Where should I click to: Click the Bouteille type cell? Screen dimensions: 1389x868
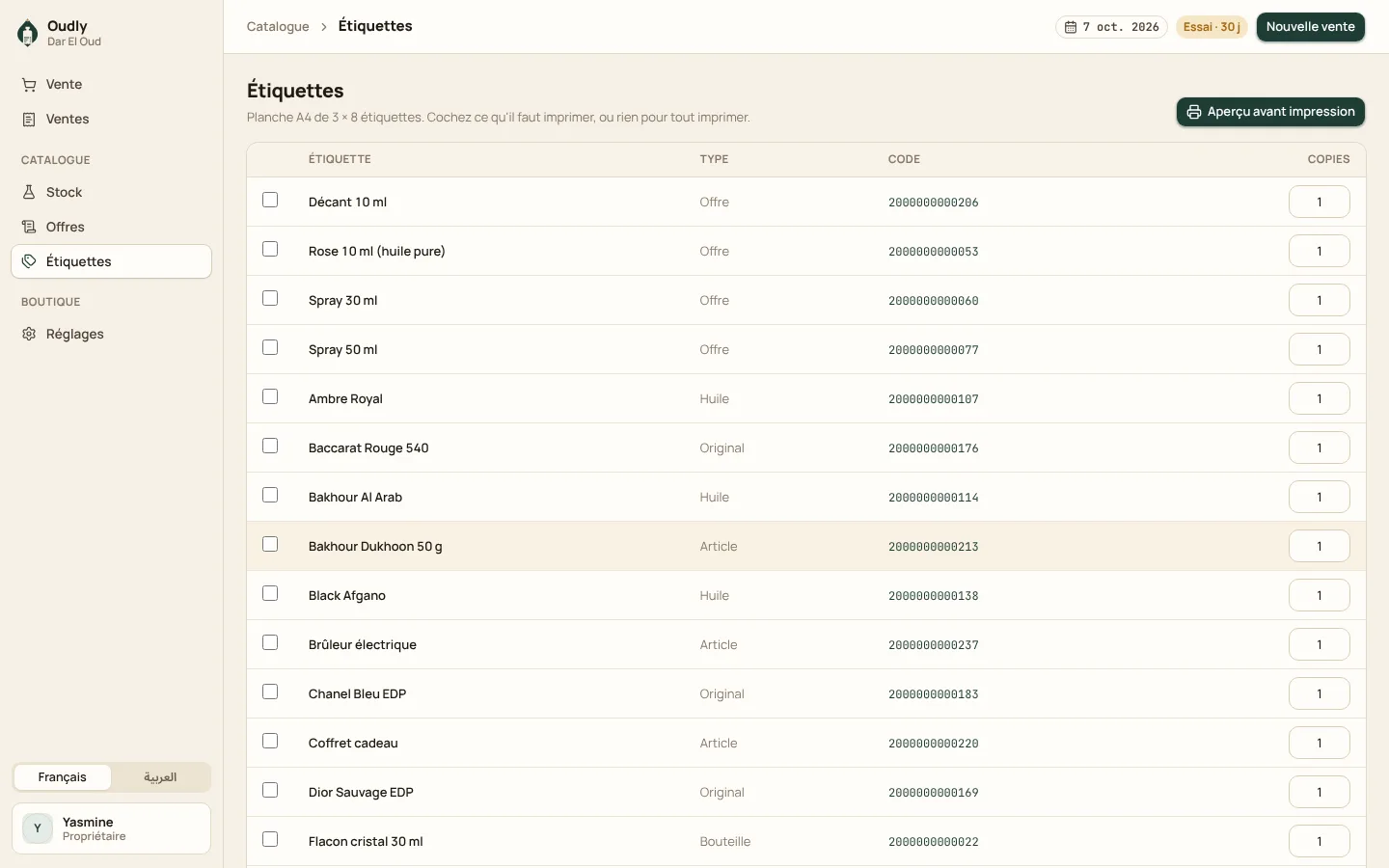[x=725, y=842]
